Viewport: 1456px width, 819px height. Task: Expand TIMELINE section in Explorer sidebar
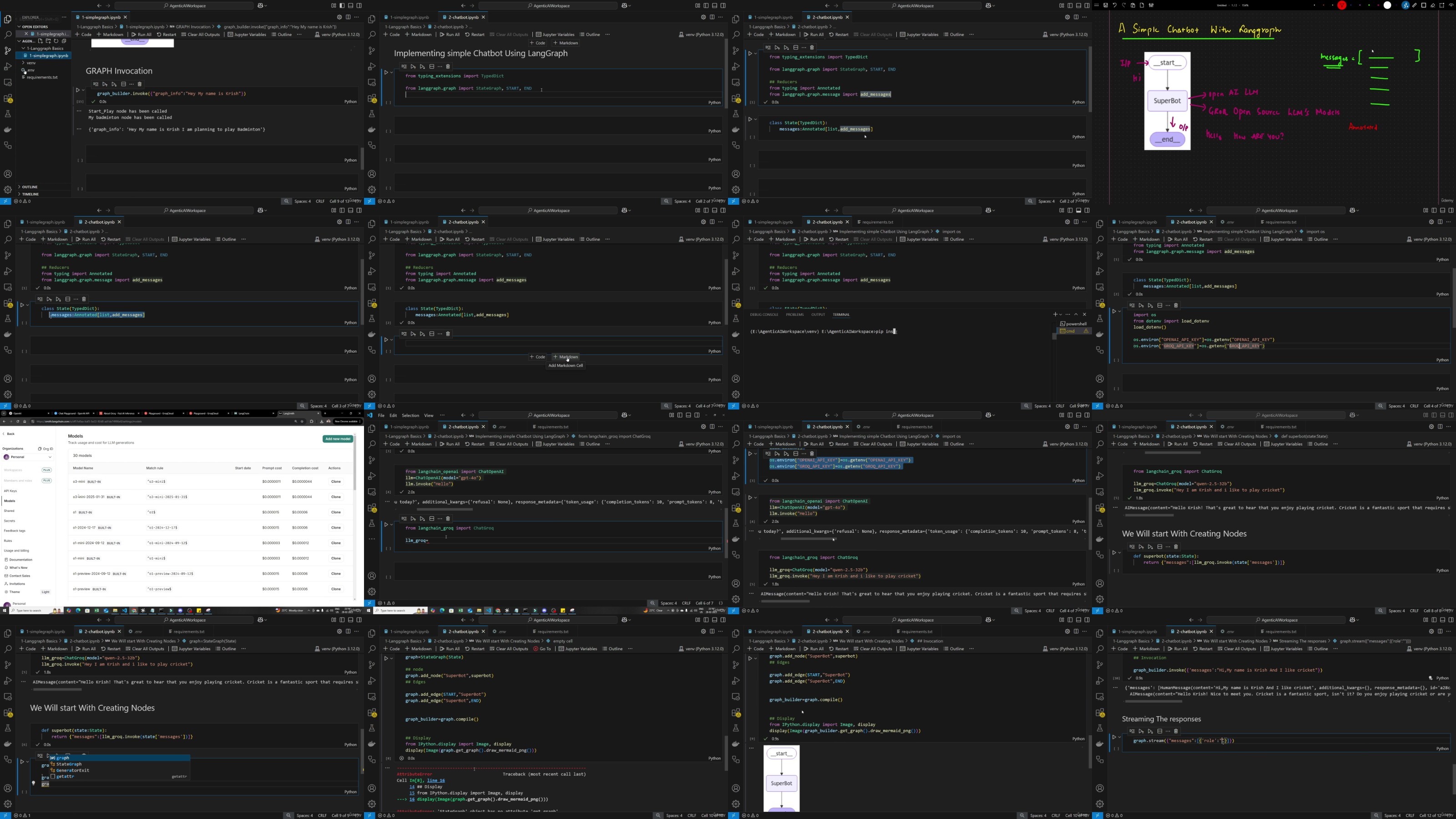pyautogui.click(x=19, y=194)
